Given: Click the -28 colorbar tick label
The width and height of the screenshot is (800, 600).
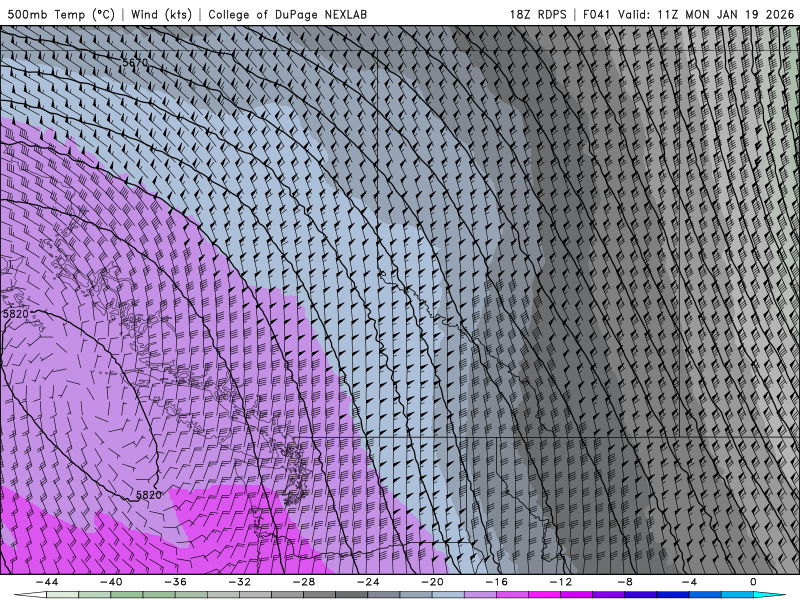Looking at the screenshot, I should tap(304, 582).
